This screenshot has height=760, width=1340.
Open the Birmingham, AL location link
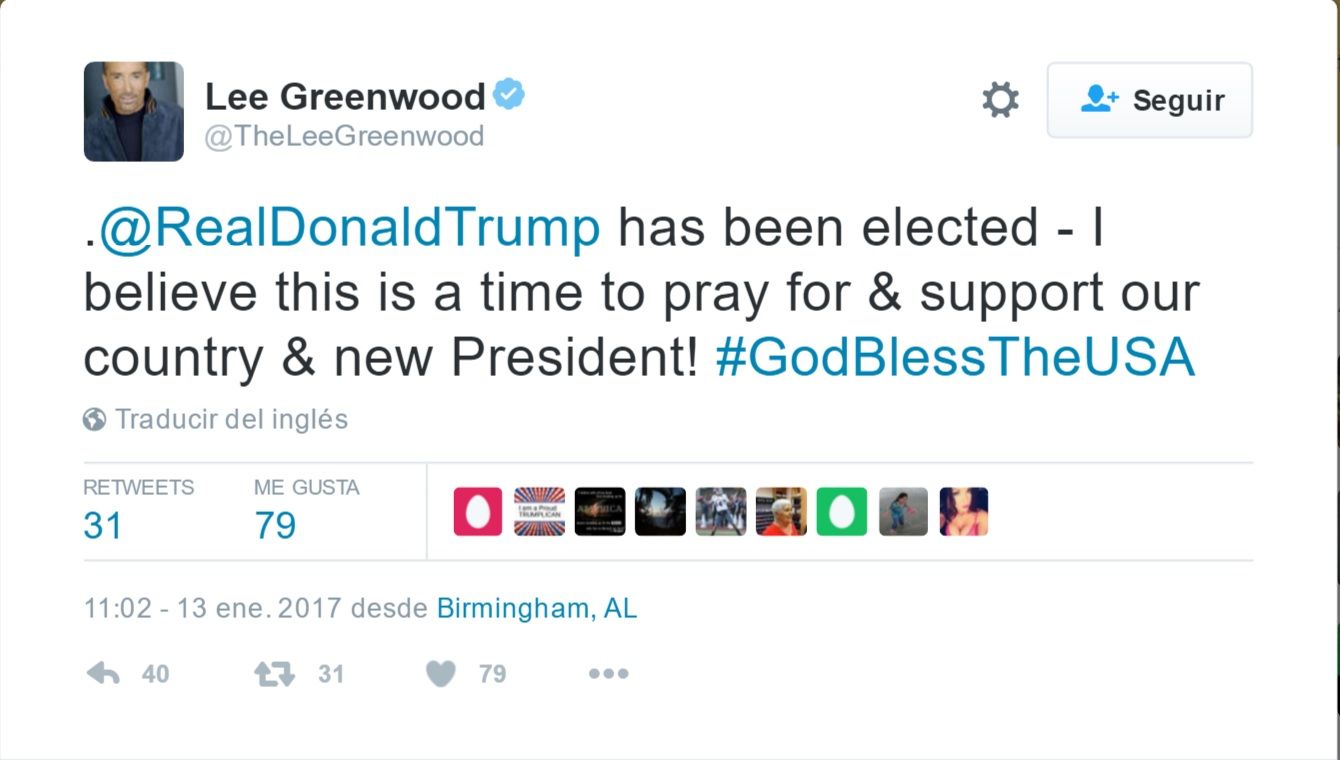click(537, 608)
